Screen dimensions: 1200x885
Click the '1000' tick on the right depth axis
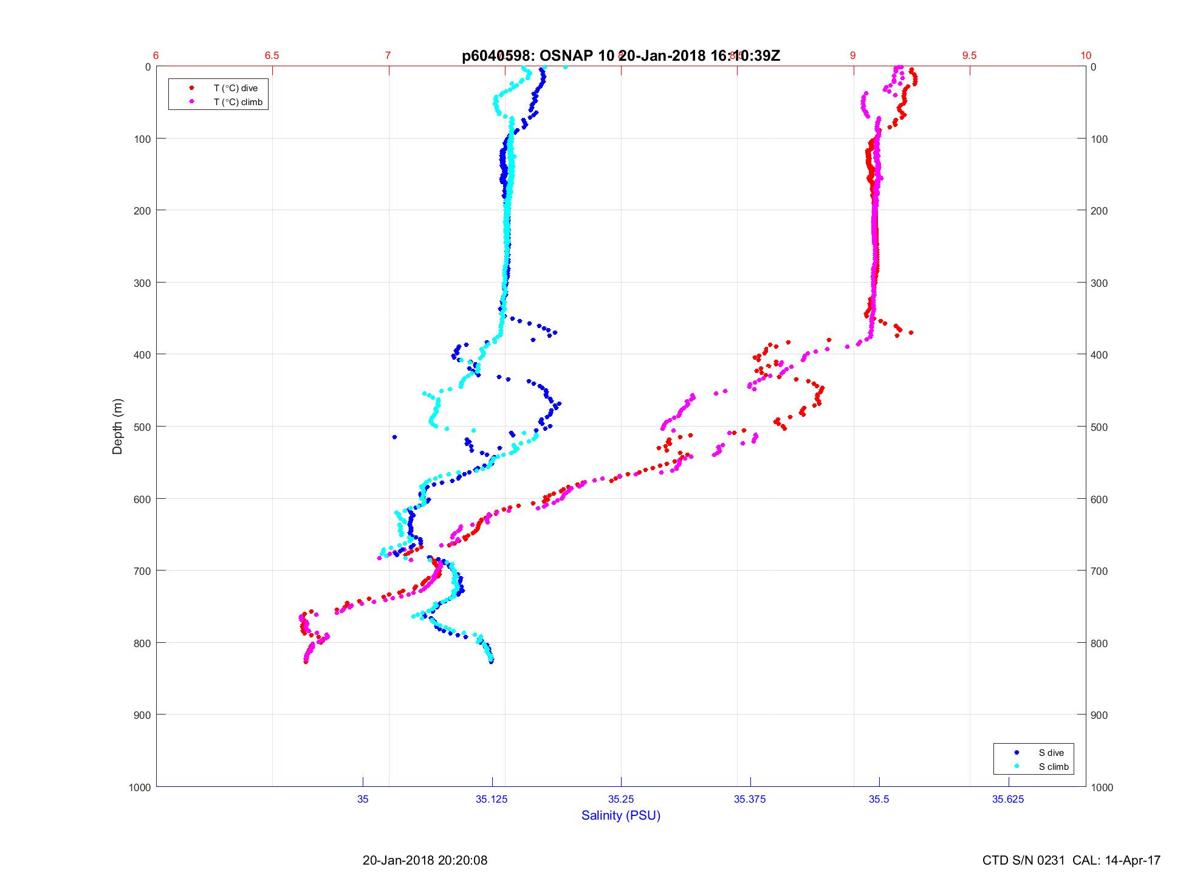pyautogui.click(x=1103, y=787)
